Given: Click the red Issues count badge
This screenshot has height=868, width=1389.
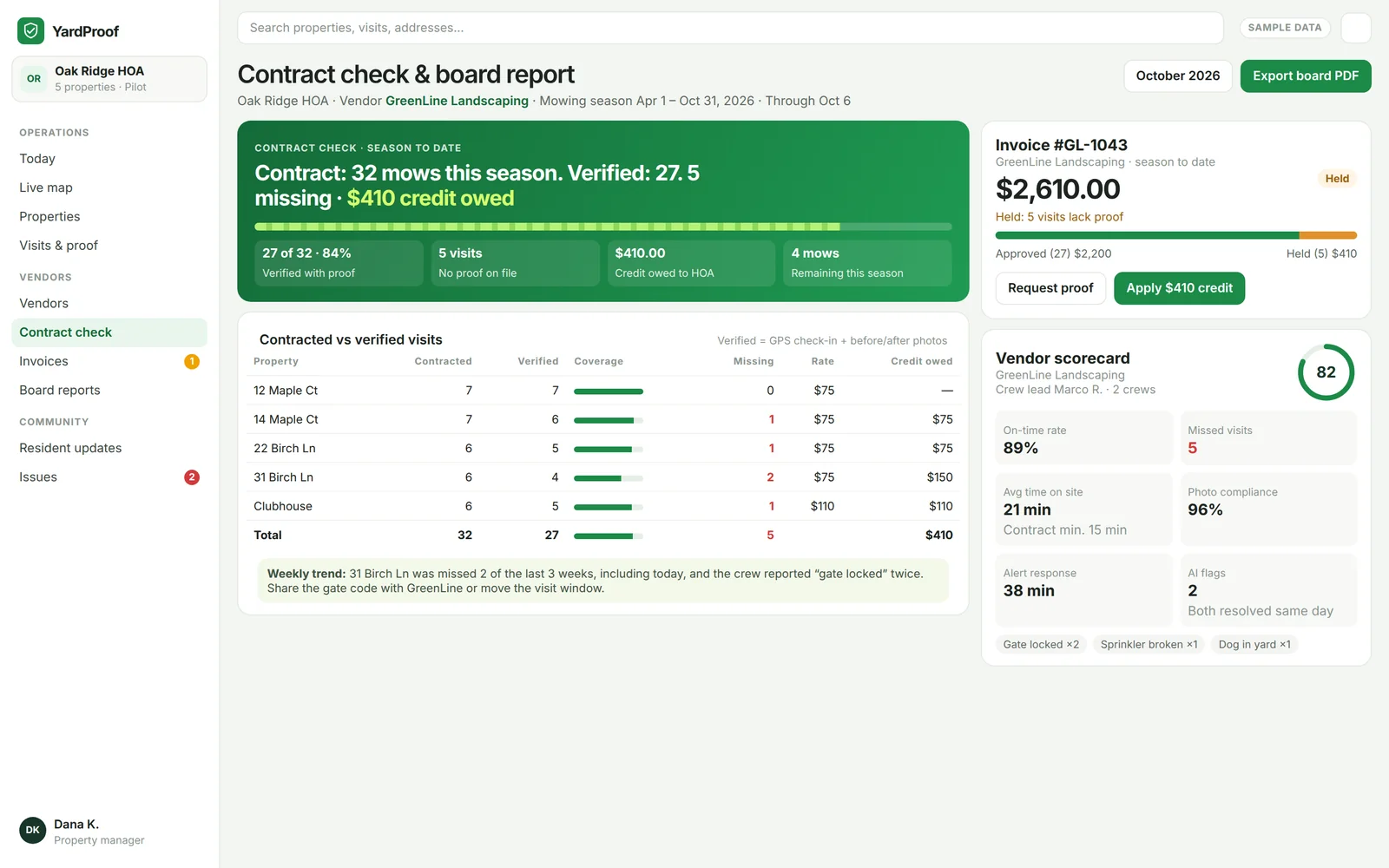Looking at the screenshot, I should click(x=192, y=477).
